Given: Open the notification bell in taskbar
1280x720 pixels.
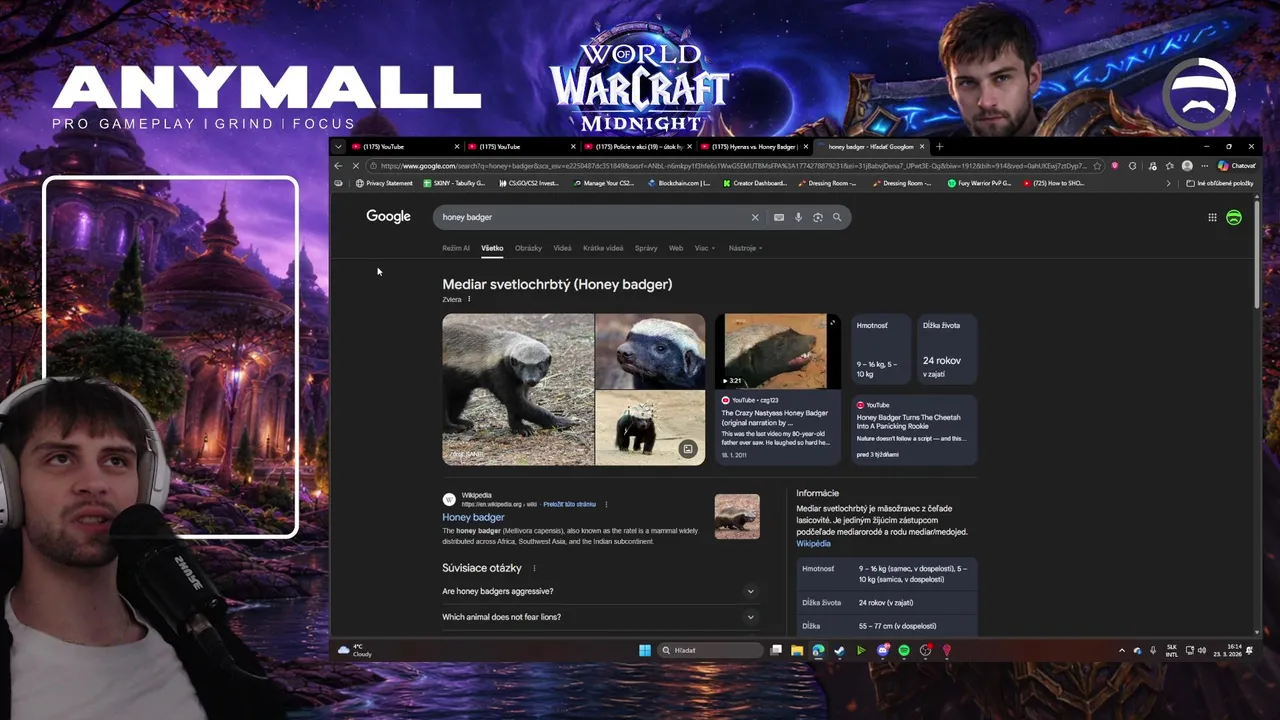Looking at the screenshot, I should tap(1249, 650).
